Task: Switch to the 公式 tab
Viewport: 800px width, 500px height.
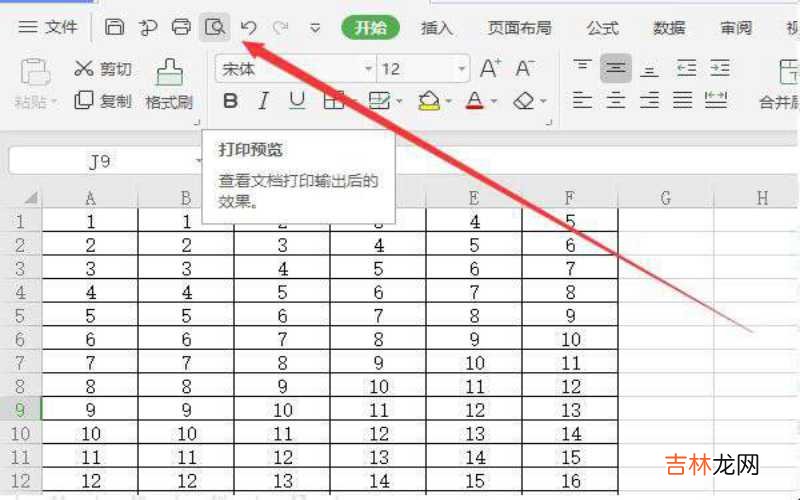Action: [603, 28]
